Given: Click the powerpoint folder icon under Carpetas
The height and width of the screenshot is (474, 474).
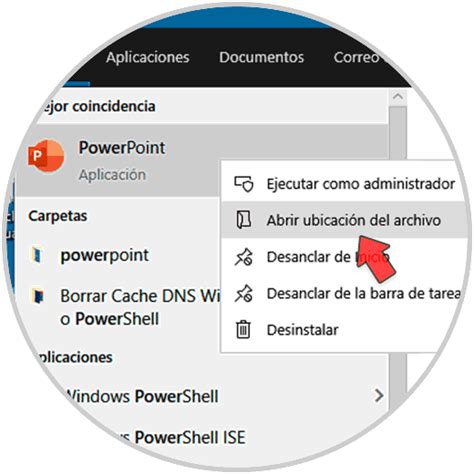Looking at the screenshot, I should click(37, 255).
